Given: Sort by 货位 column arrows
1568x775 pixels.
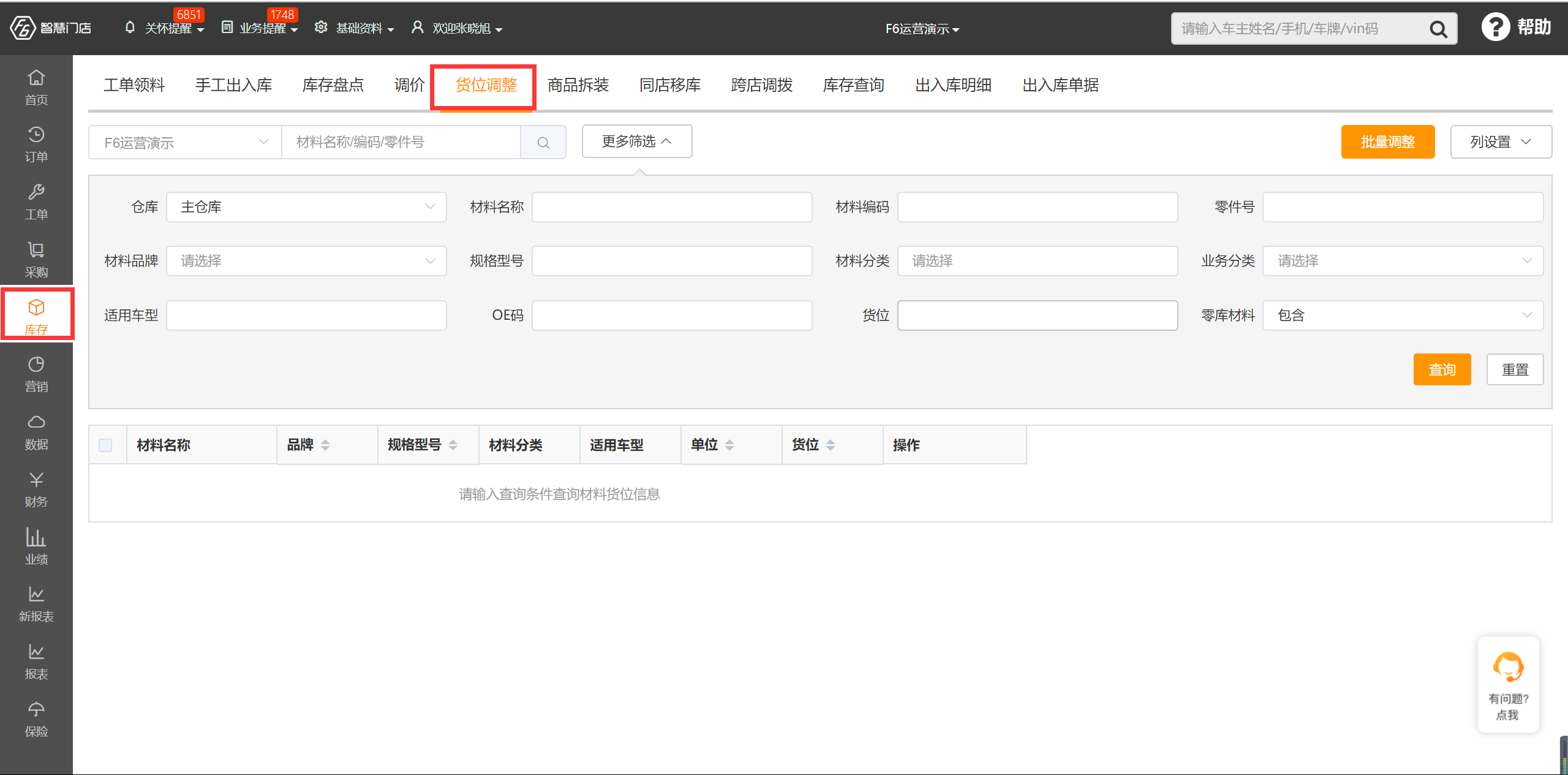Looking at the screenshot, I should [x=830, y=445].
